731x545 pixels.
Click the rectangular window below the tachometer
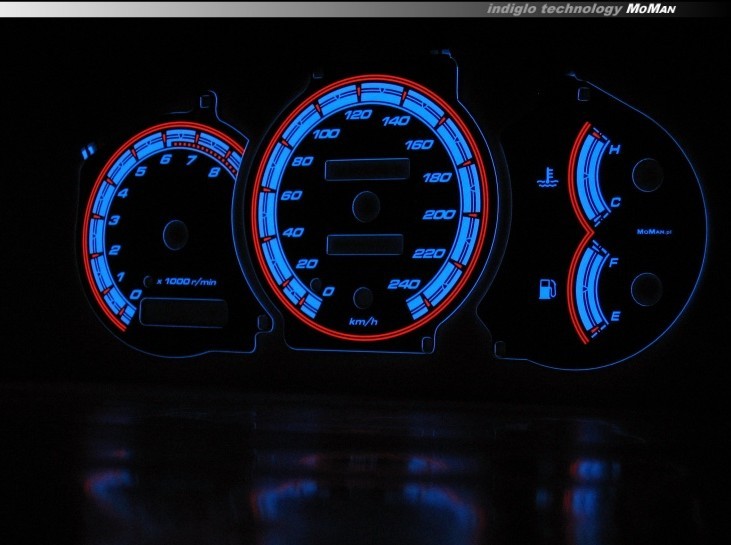[x=183, y=313]
